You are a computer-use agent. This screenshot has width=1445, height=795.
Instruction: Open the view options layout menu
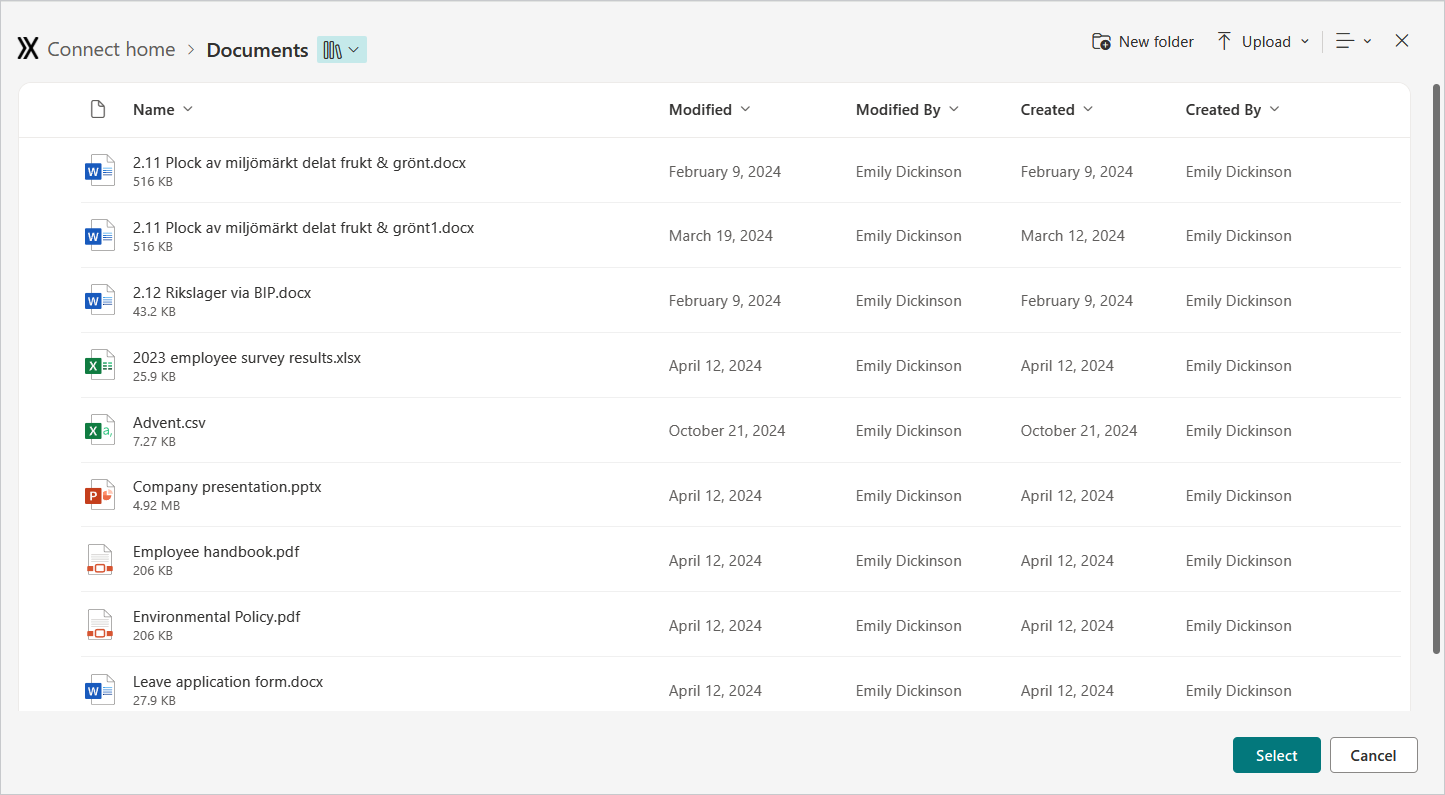pos(1353,41)
